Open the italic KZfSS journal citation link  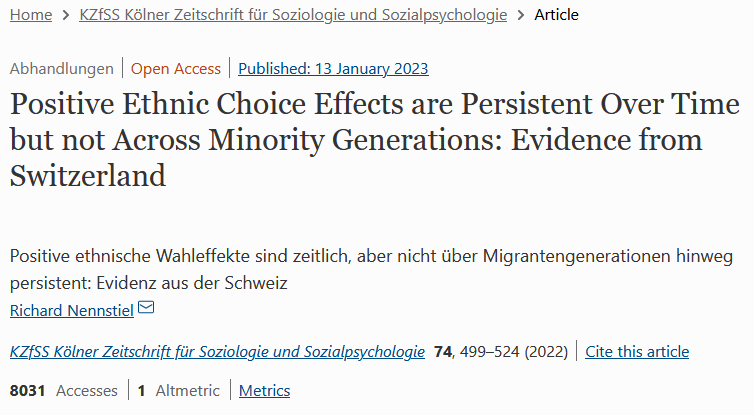pyautogui.click(x=217, y=352)
